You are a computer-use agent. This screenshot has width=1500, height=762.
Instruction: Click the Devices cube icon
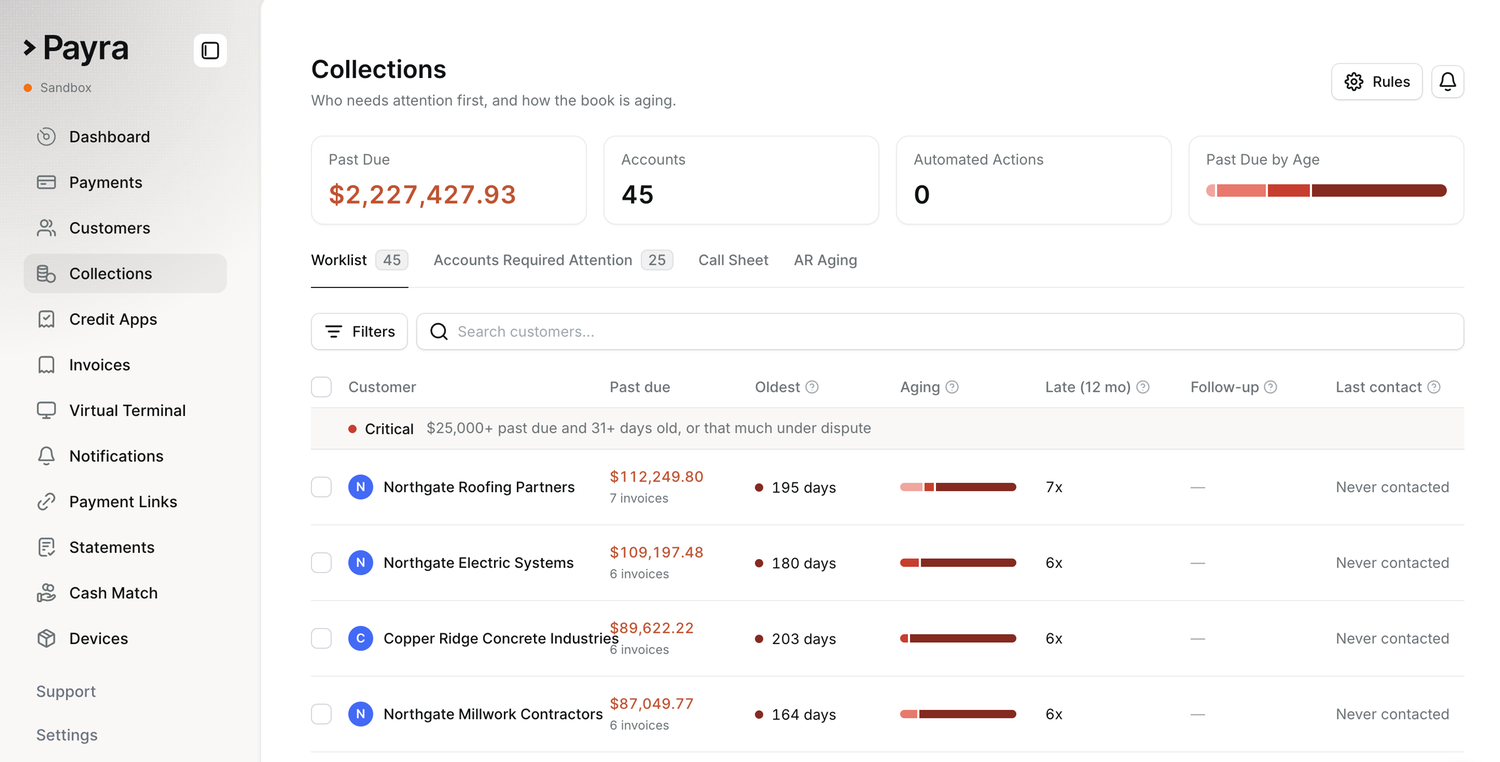[46, 638]
